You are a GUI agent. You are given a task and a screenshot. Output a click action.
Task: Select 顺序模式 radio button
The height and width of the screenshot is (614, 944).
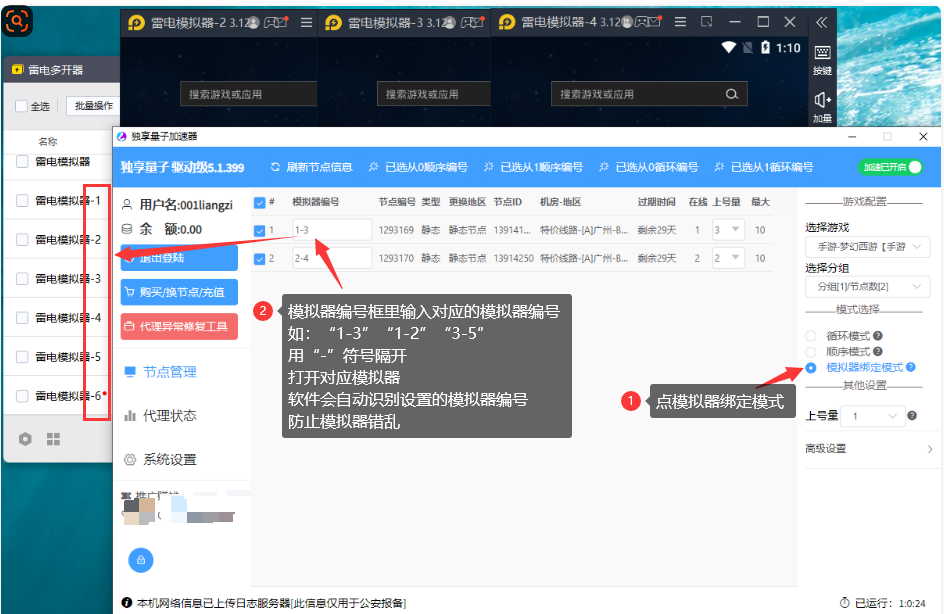tap(811, 352)
